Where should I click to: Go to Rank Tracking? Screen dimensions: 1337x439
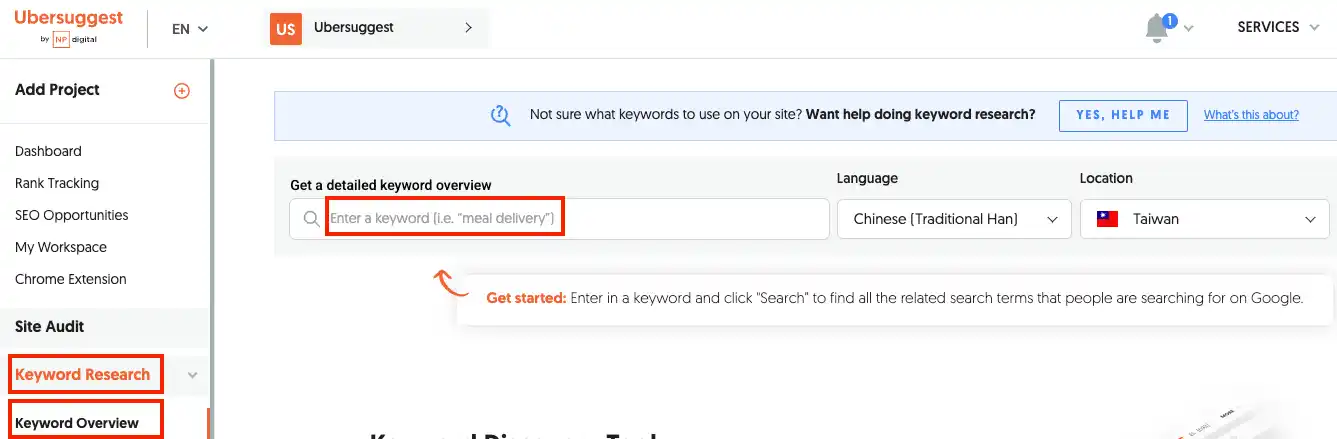tap(57, 183)
